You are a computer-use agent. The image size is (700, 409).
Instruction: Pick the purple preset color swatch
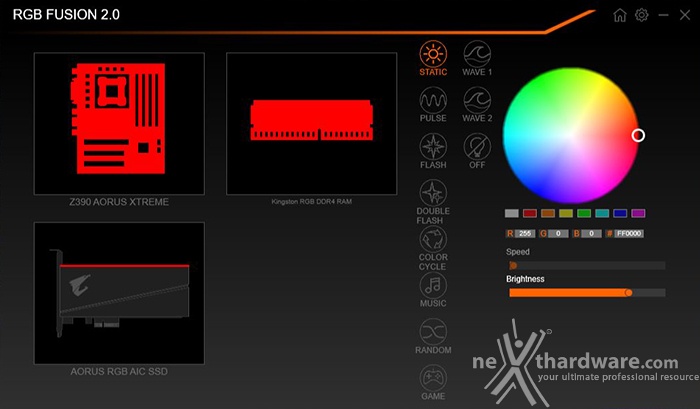pyautogui.click(x=638, y=213)
